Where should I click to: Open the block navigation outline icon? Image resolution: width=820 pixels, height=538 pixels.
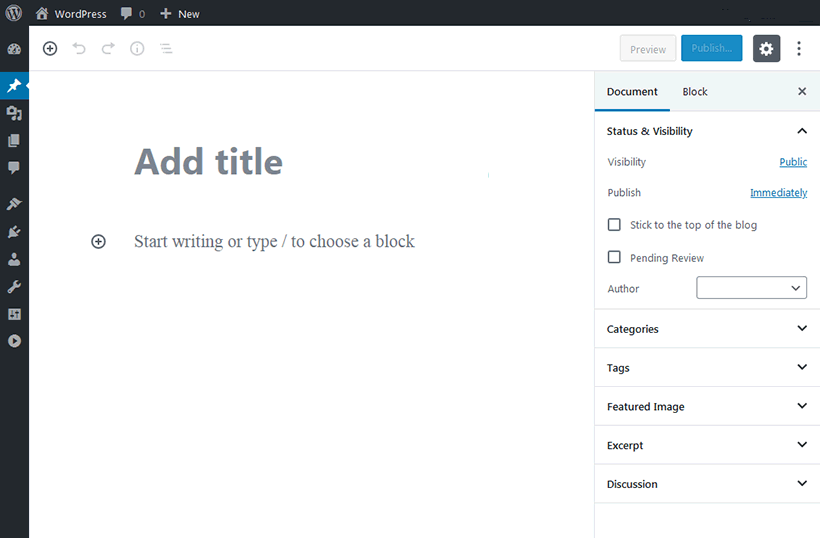(166, 48)
